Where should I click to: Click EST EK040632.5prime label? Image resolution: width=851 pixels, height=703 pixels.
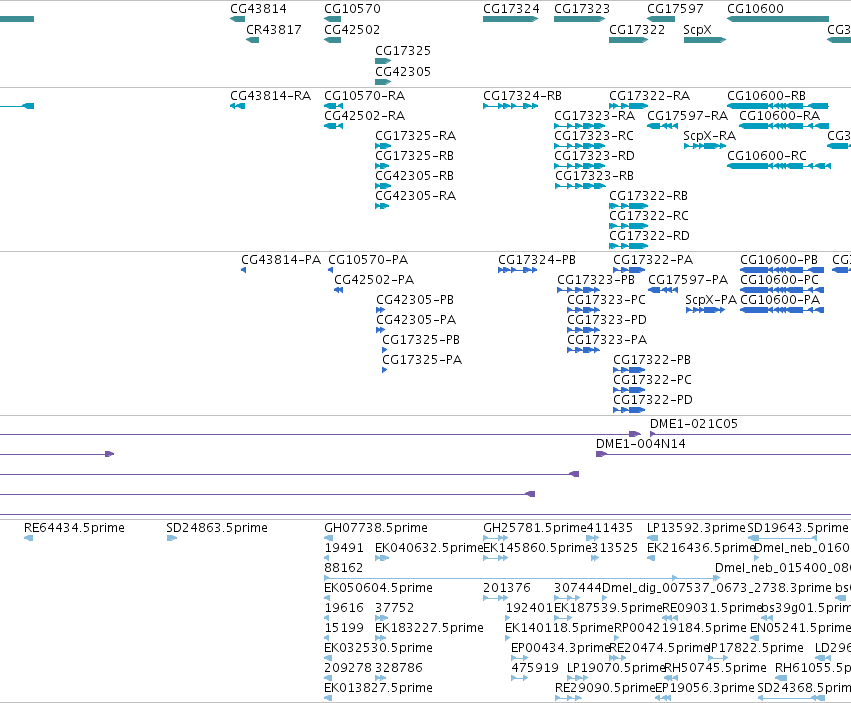(x=429, y=548)
